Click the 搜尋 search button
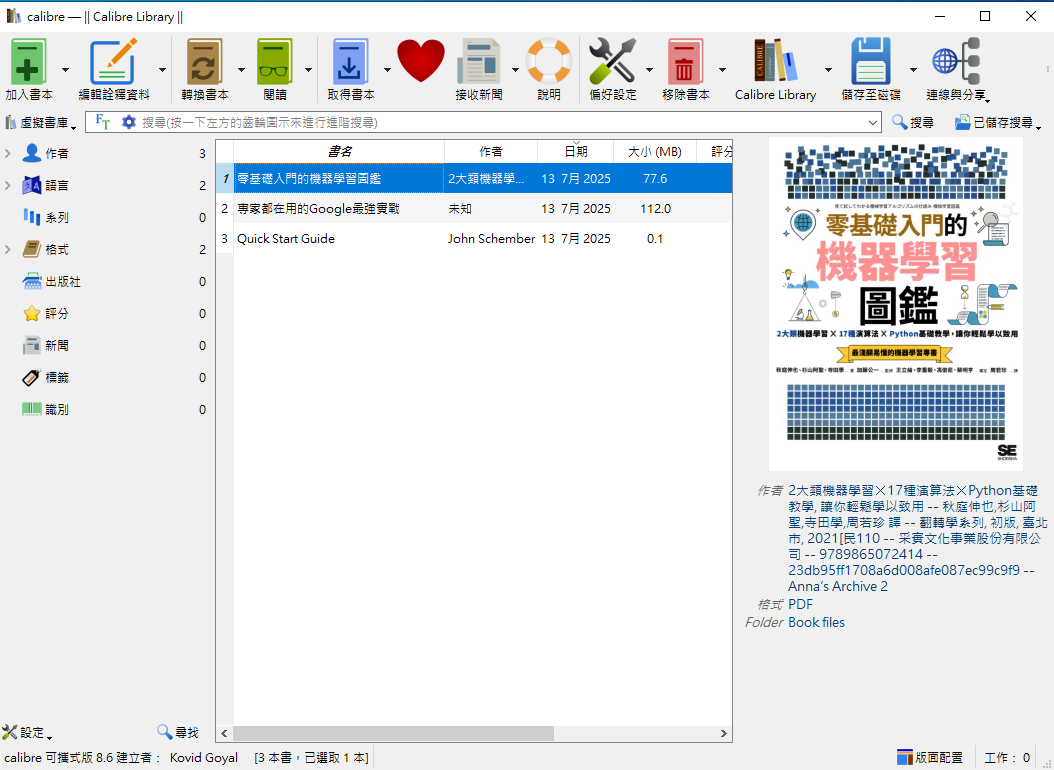The image size is (1054, 770). 913,122
